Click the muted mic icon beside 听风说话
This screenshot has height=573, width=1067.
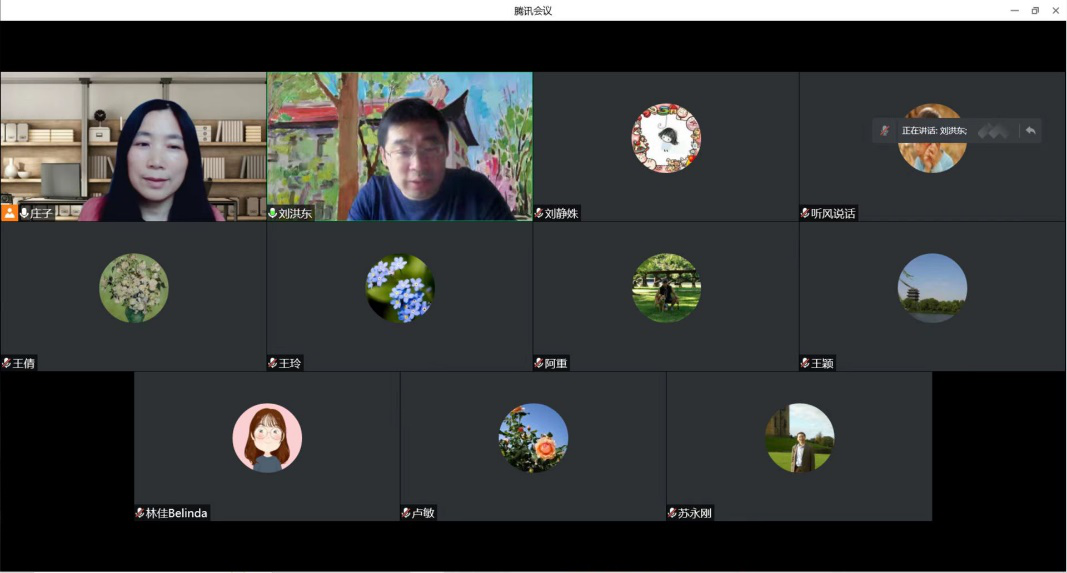pos(805,213)
